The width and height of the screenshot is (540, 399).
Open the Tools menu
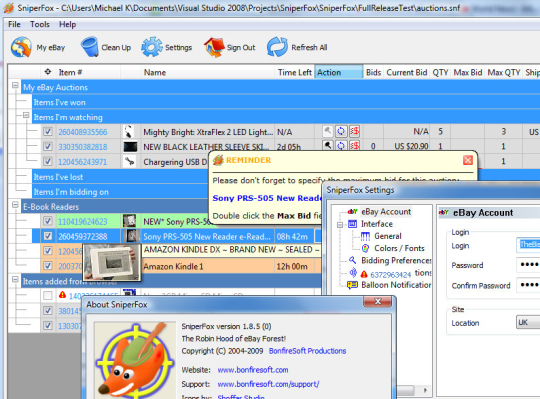[40, 24]
